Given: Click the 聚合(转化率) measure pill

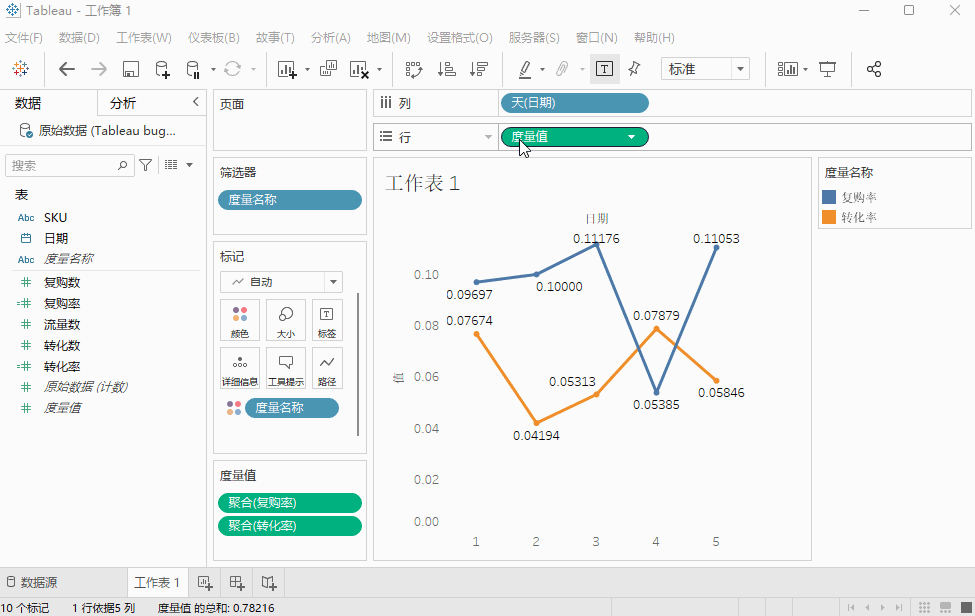Looking at the screenshot, I should click(x=290, y=526).
